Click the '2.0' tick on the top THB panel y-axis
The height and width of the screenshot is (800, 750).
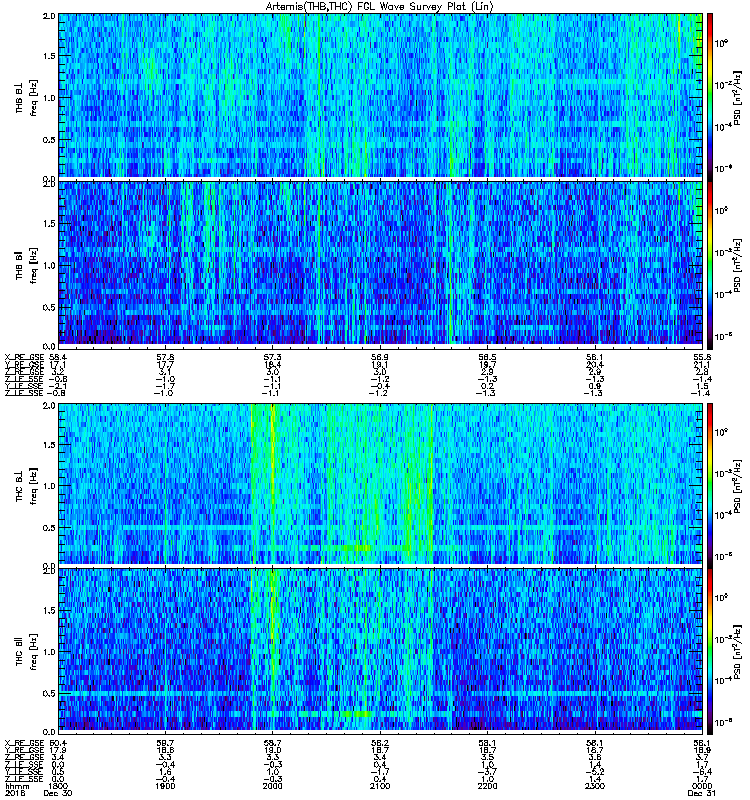click(49, 16)
